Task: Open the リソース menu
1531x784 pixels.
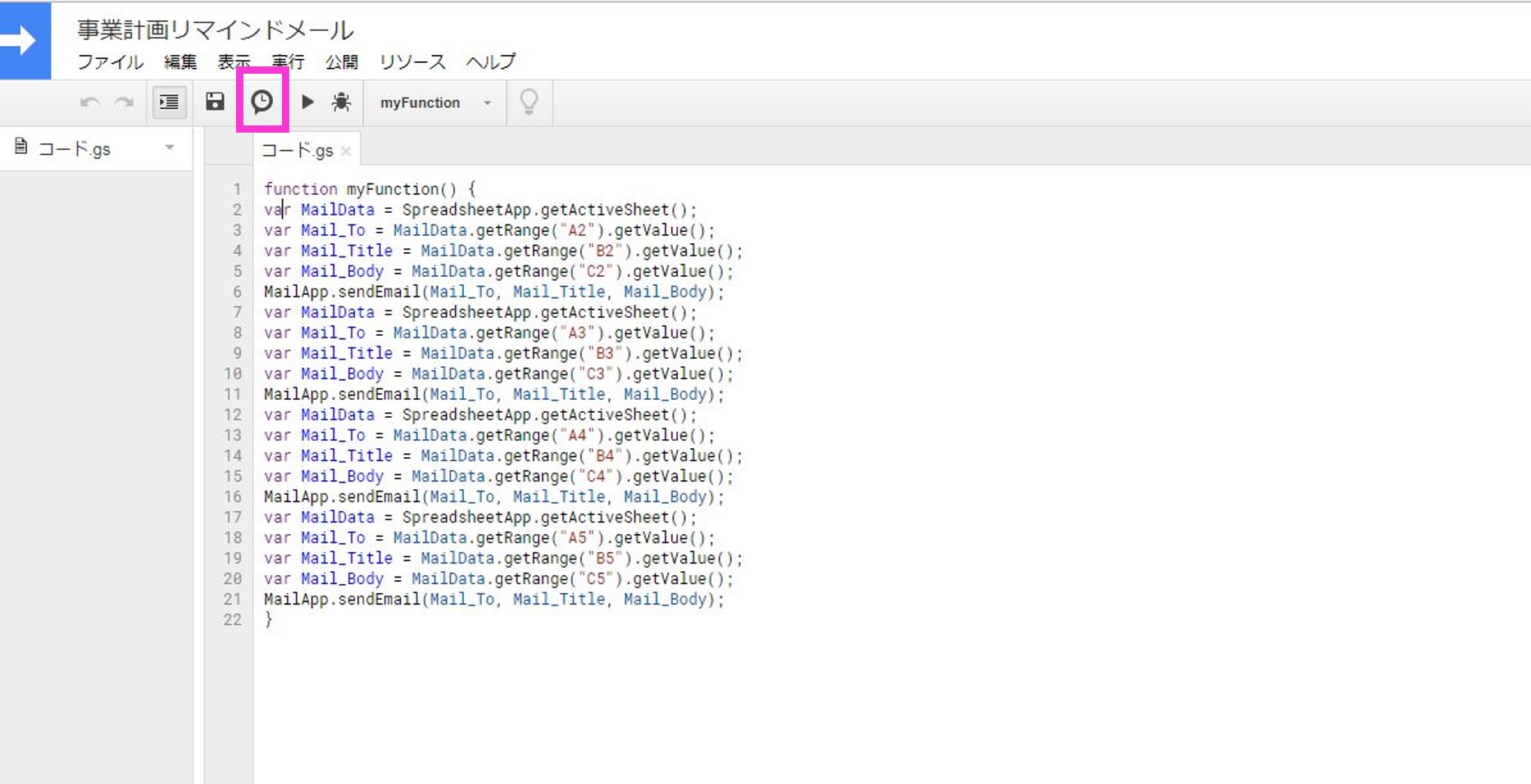Action: [412, 61]
